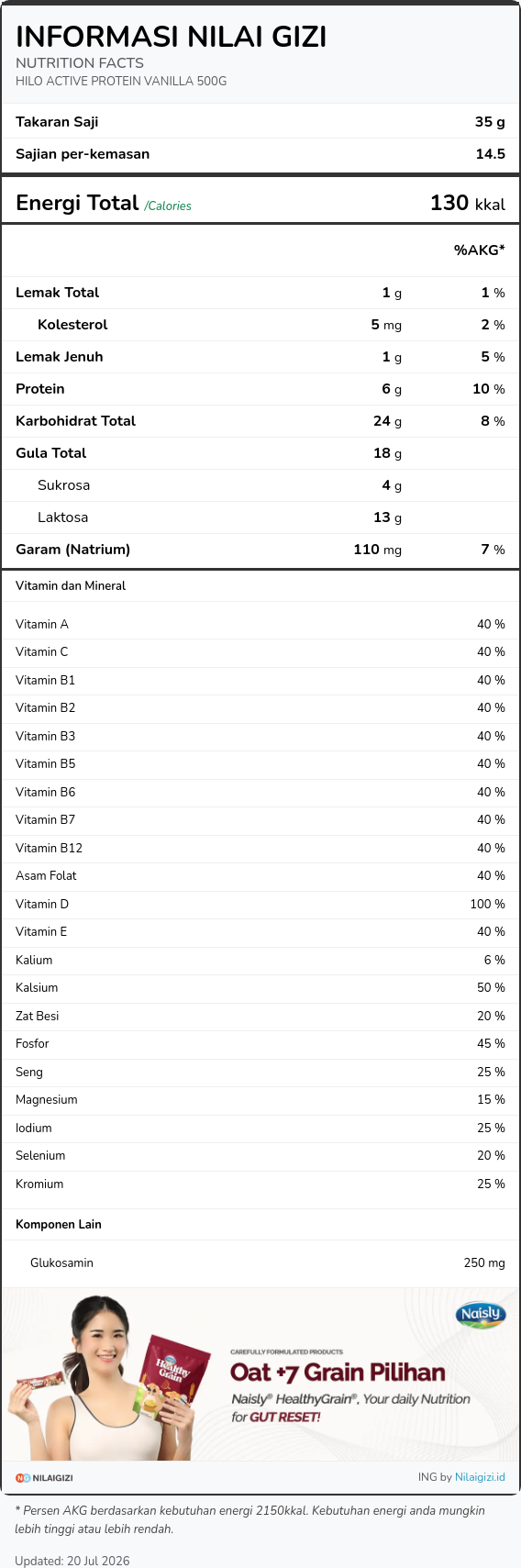
Task: Click the INFORMASI NILAI GIZI title
Action: (x=172, y=37)
